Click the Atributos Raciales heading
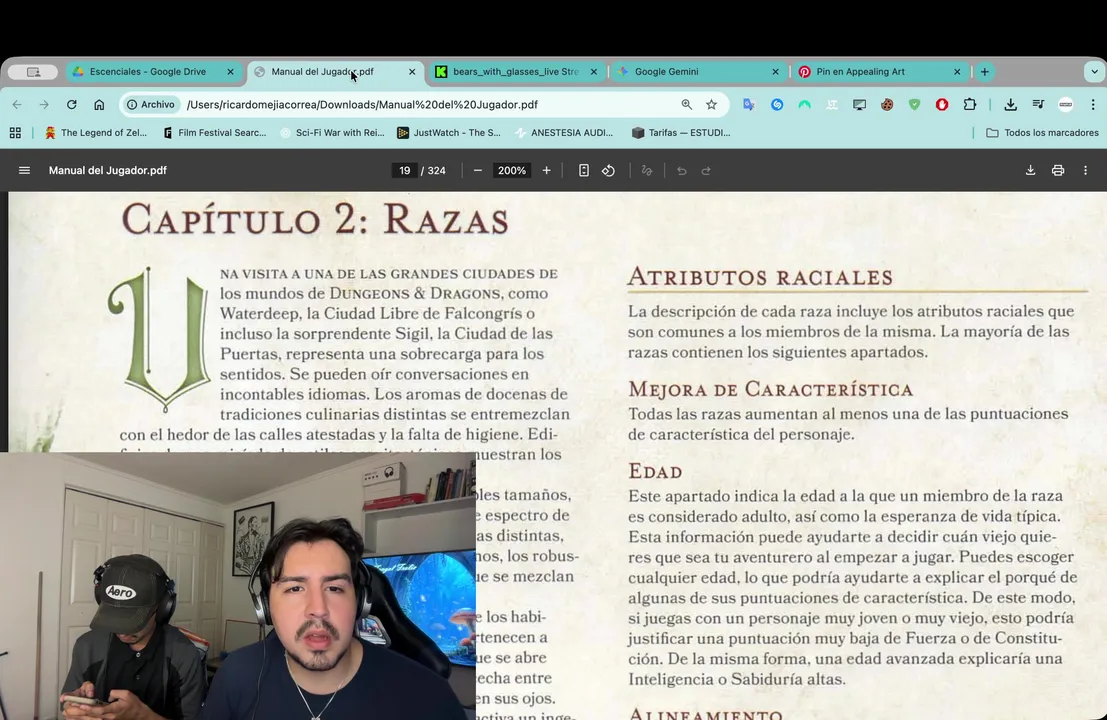The height and width of the screenshot is (720, 1107). pyautogui.click(x=760, y=277)
